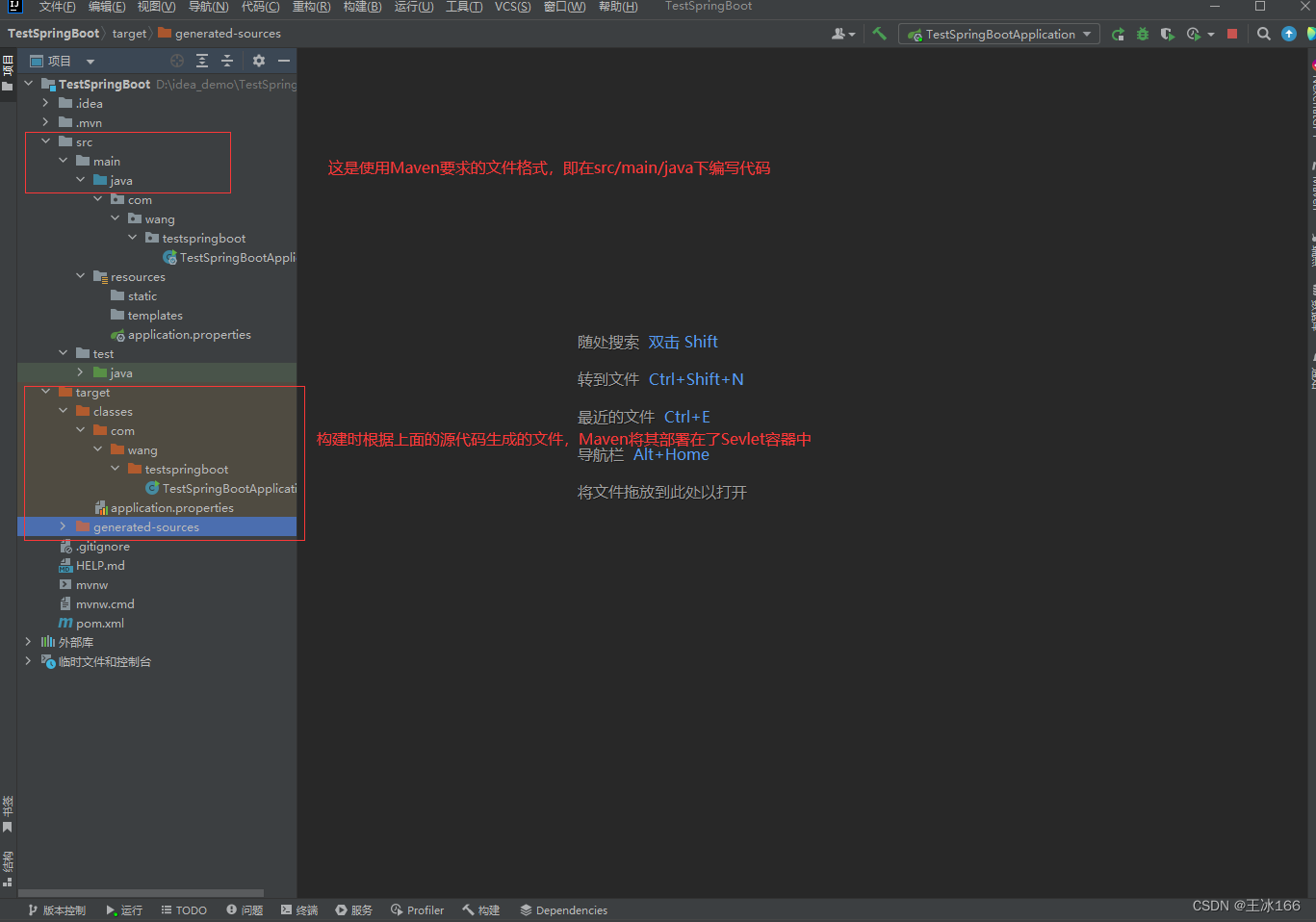The width and height of the screenshot is (1316, 922).
Task: Open Dependencies tool window tab
Action: click(563, 909)
